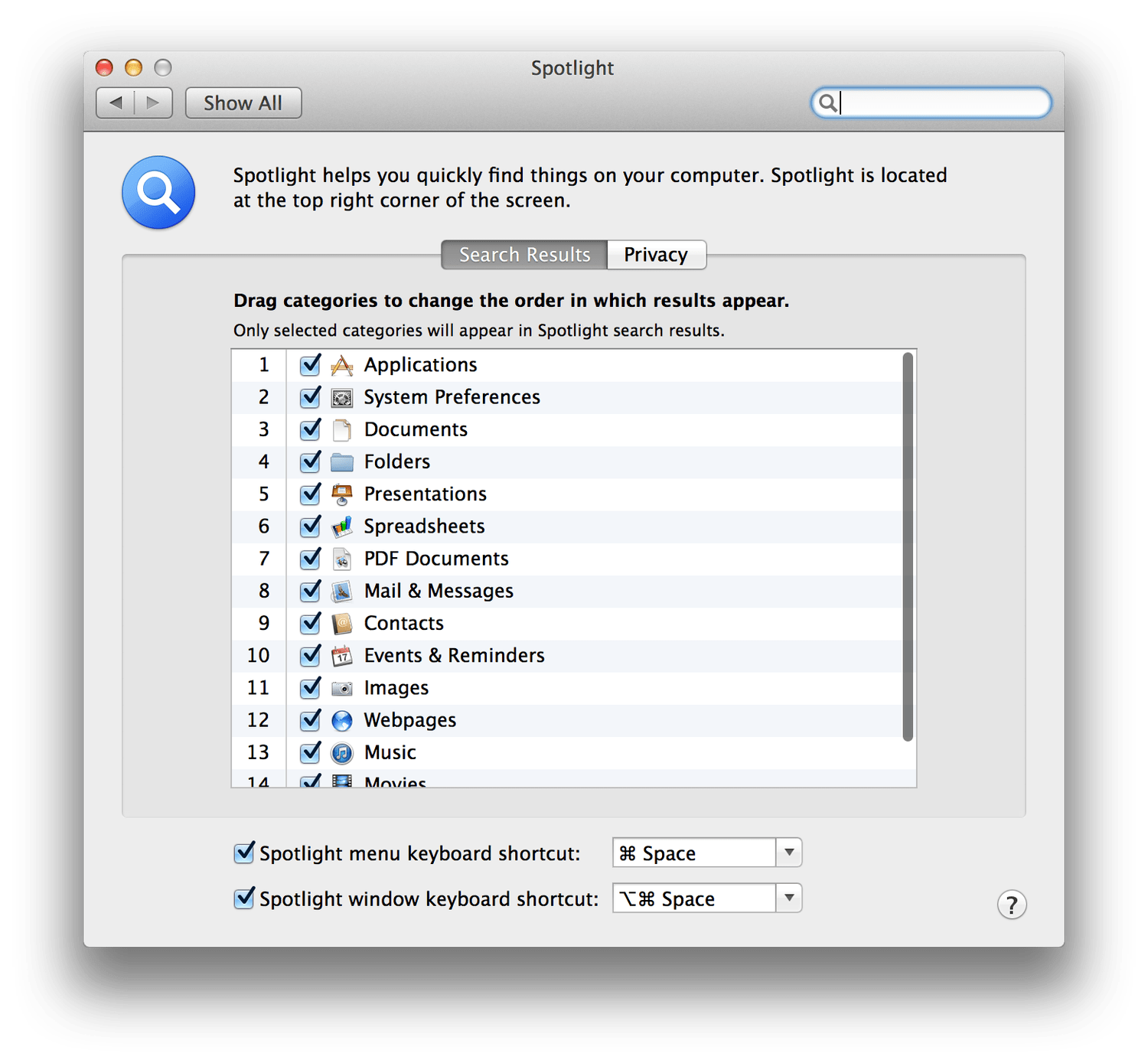Uncheck the Mail & Messages checkbox
Image resolution: width=1148 pixels, height=1063 pixels.
[310, 591]
